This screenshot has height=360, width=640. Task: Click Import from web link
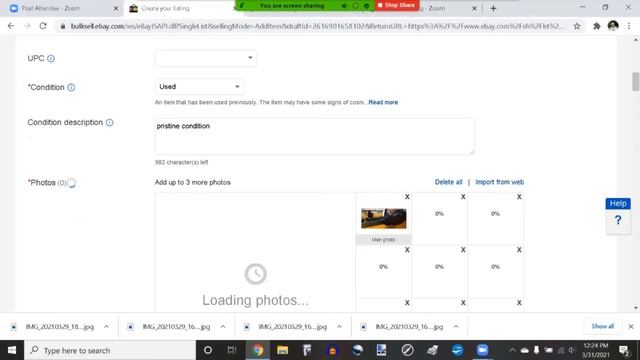499,182
